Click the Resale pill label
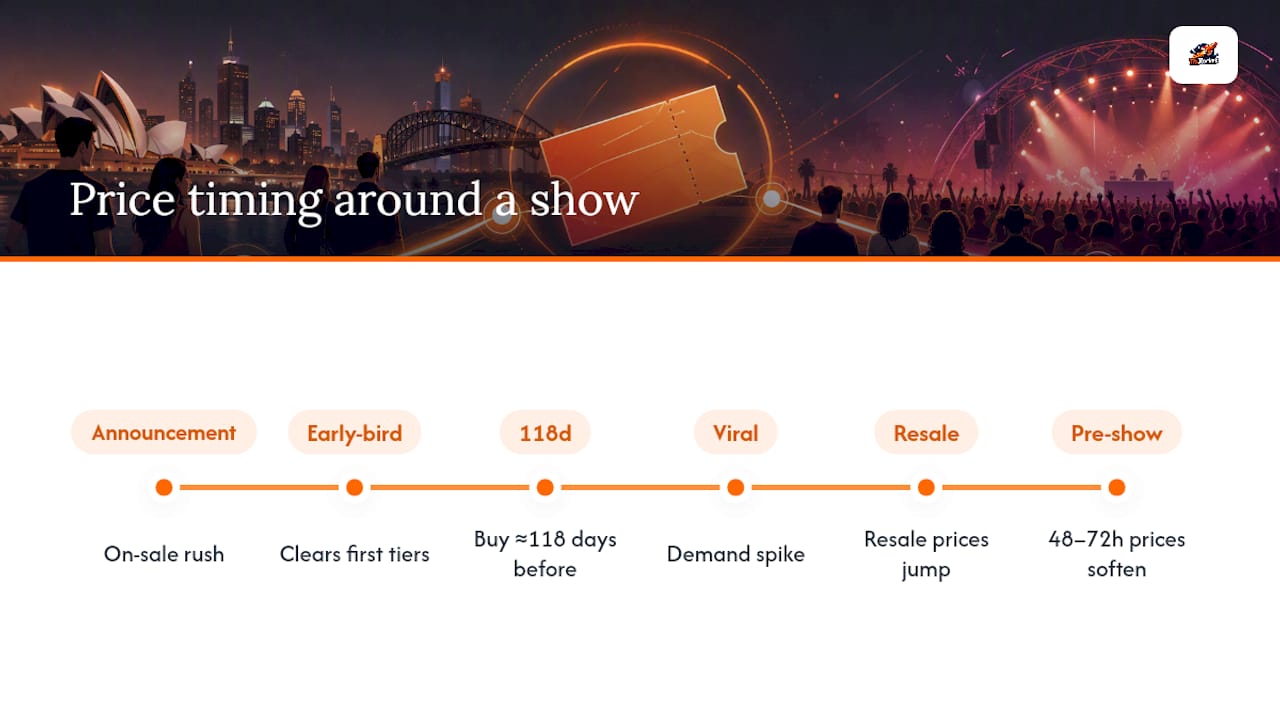 [x=926, y=433]
